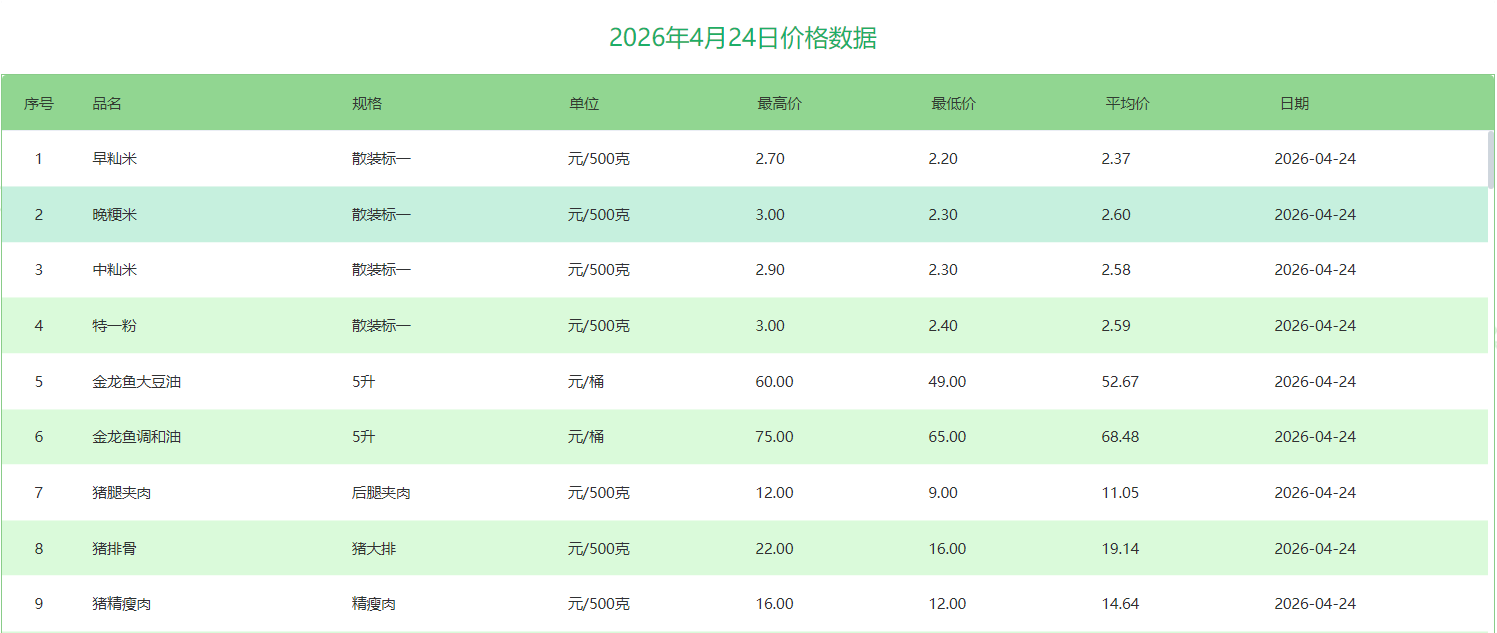Select the 规格 column header

[366, 104]
